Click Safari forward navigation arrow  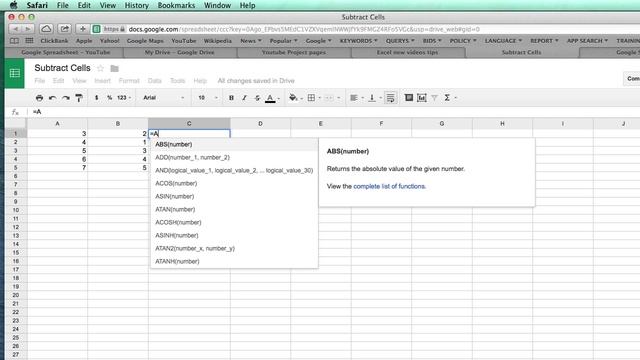point(28,29)
